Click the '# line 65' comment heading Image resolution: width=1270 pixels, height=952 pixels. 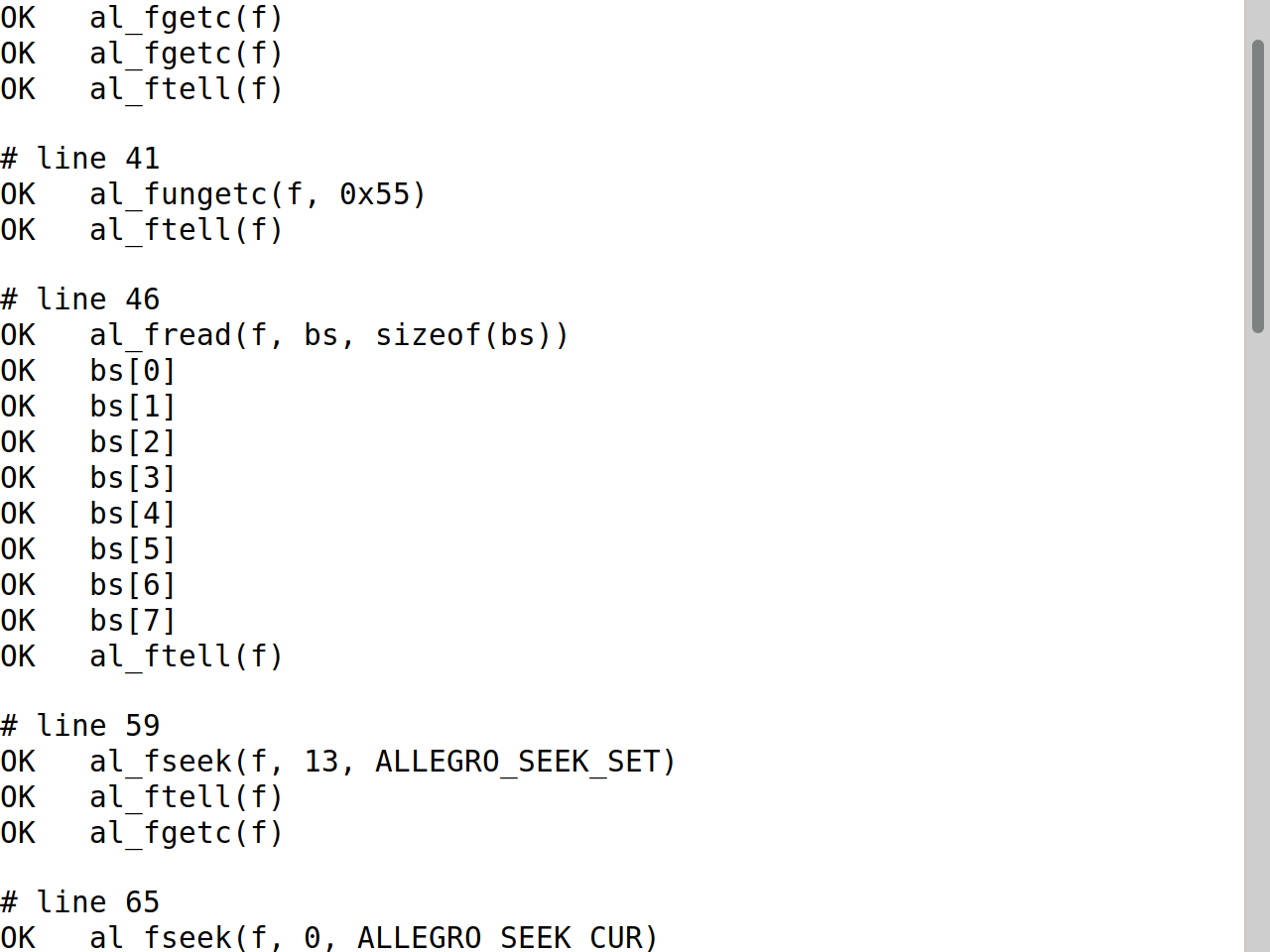(x=80, y=902)
